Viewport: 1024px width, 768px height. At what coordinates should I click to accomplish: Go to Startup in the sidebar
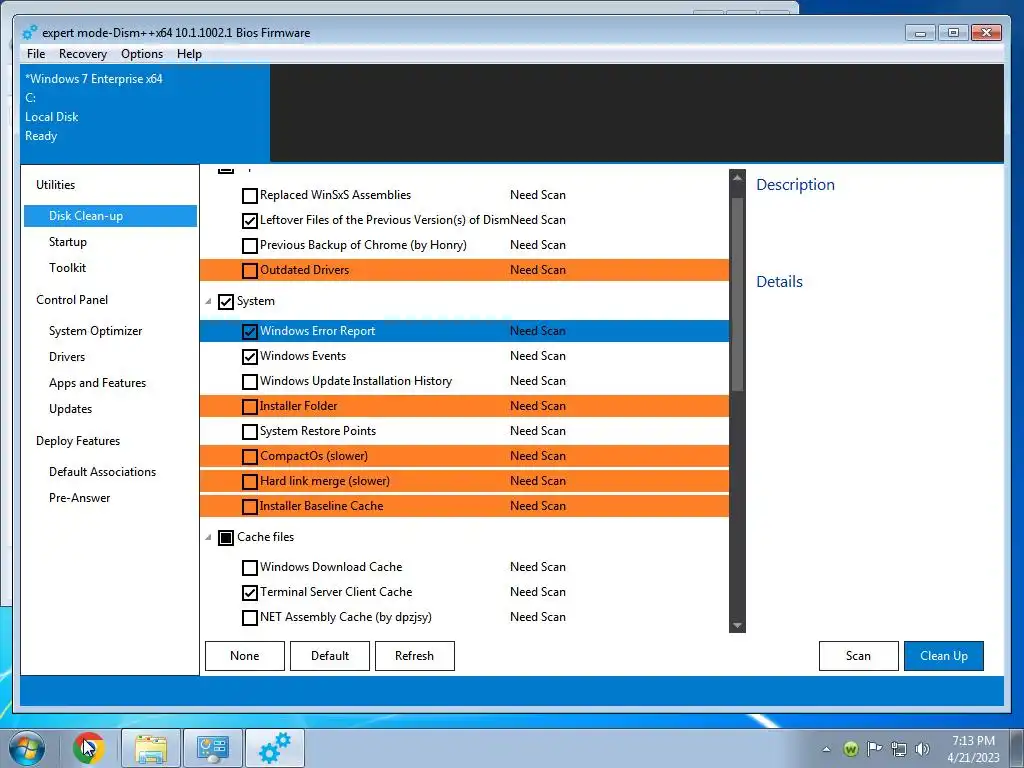[x=68, y=242]
